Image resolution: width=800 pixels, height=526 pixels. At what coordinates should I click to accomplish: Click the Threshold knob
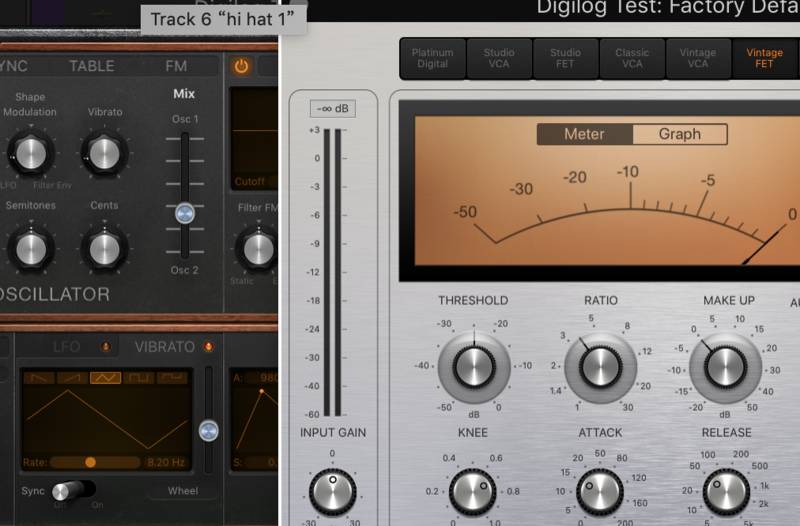point(473,364)
